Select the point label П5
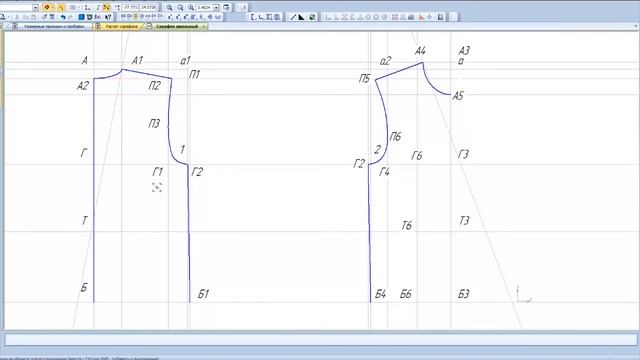Viewport: 640px width, 360px height. point(364,78)
